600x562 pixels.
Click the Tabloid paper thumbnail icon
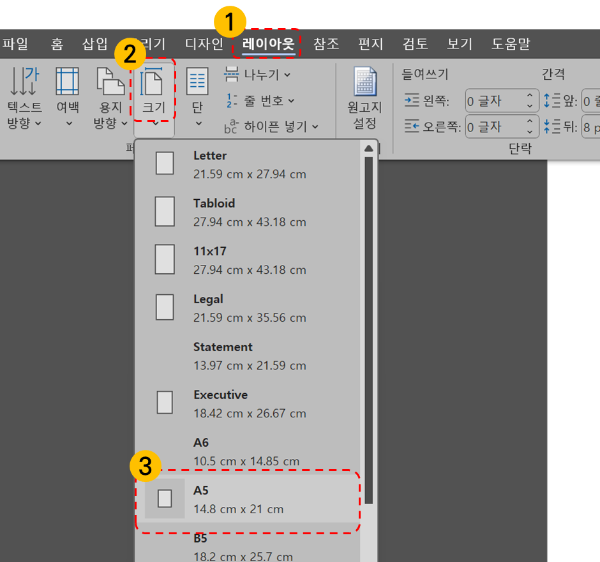[165, 212]
